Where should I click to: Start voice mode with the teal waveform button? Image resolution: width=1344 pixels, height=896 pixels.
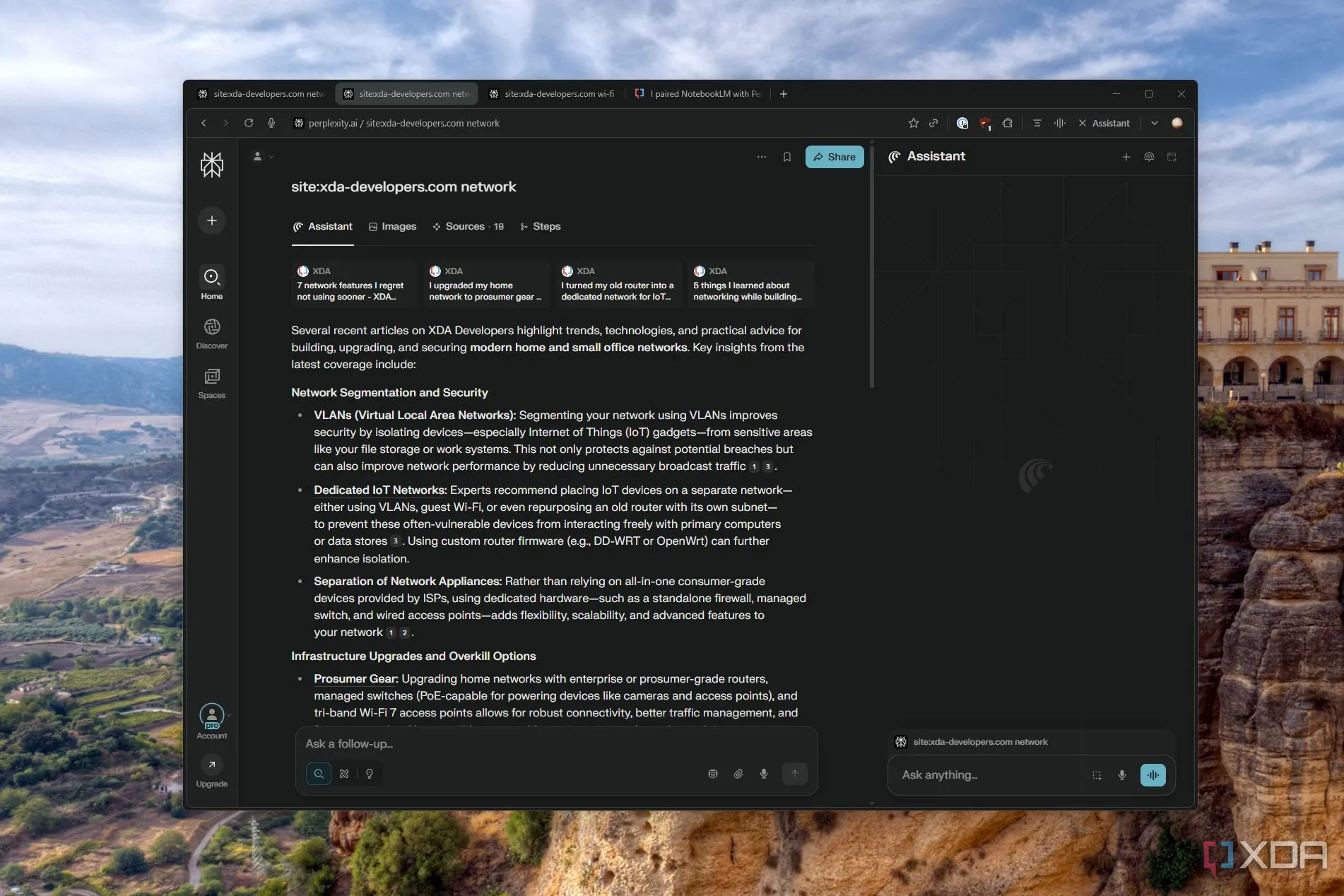(x=1153, y=775)
